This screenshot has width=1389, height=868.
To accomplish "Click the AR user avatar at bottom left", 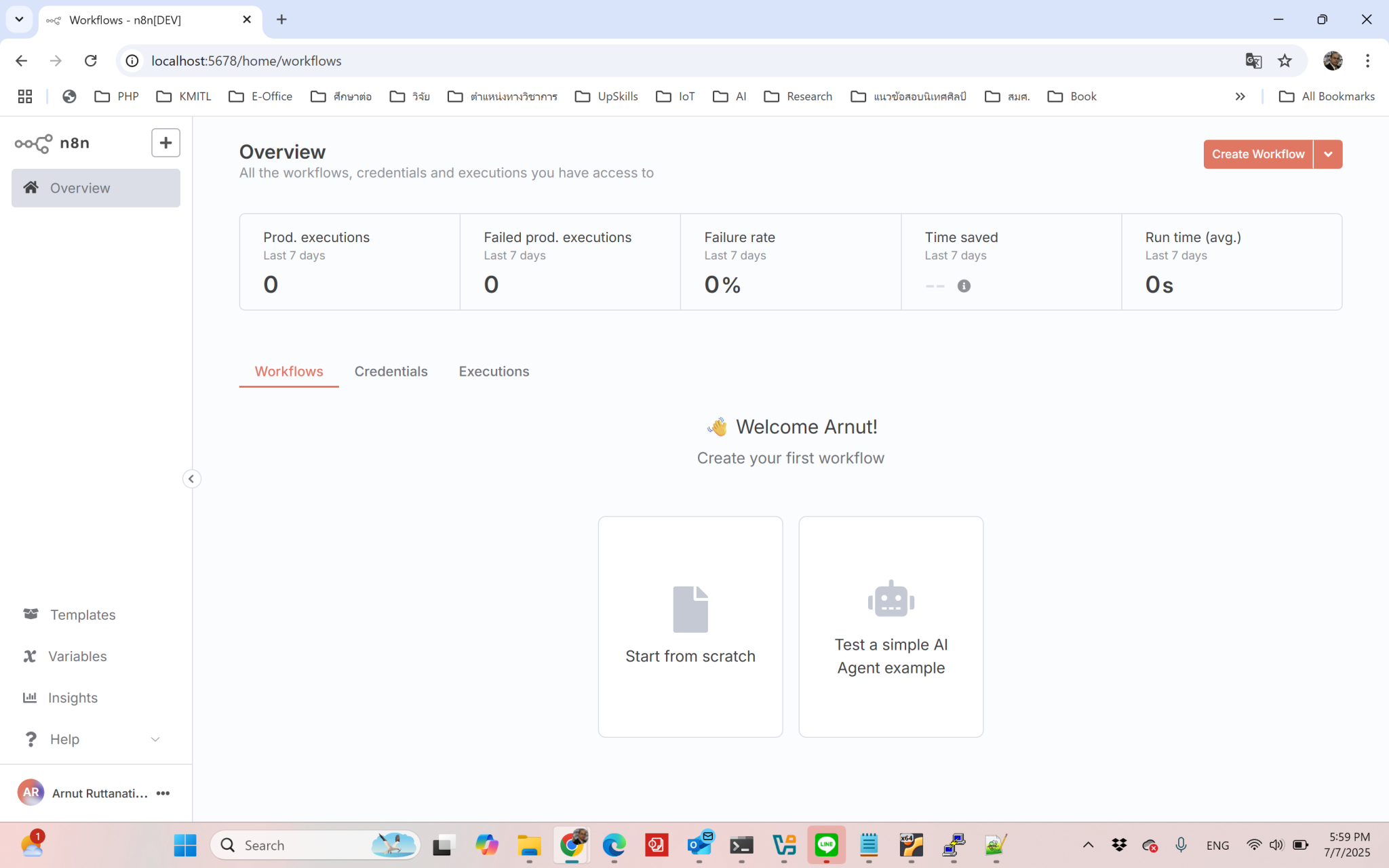I will pyautogui.click(x=31, y=792).
